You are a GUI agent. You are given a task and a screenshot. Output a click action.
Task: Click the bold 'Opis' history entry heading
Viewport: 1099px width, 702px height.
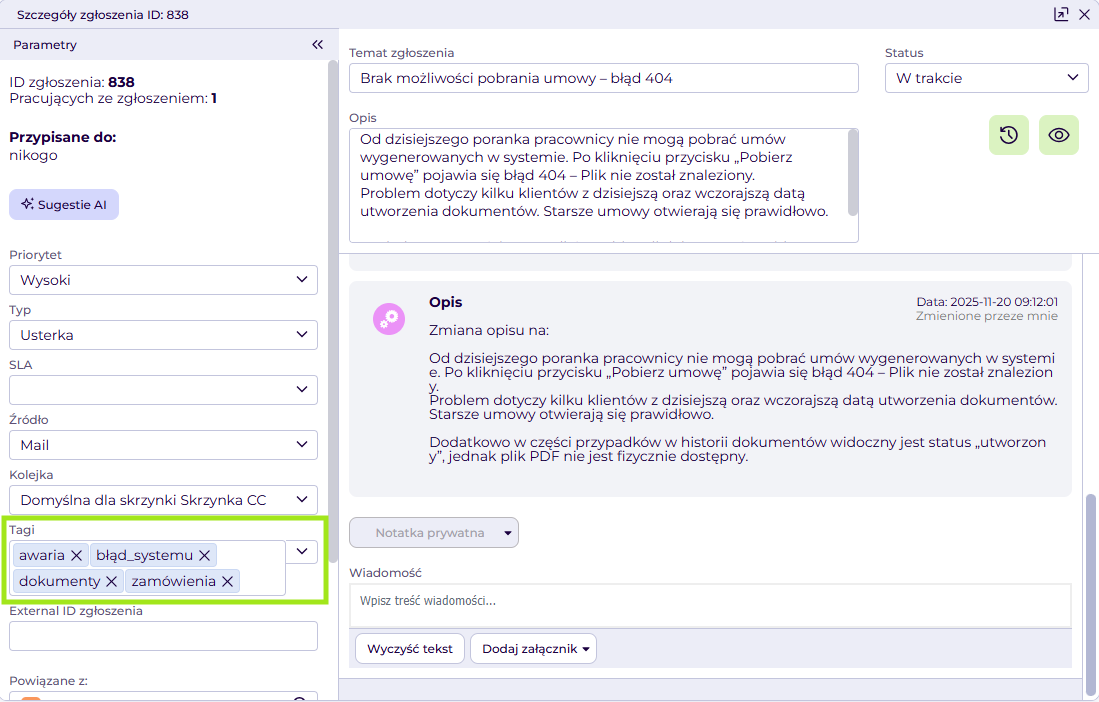(x=446, y=302)
